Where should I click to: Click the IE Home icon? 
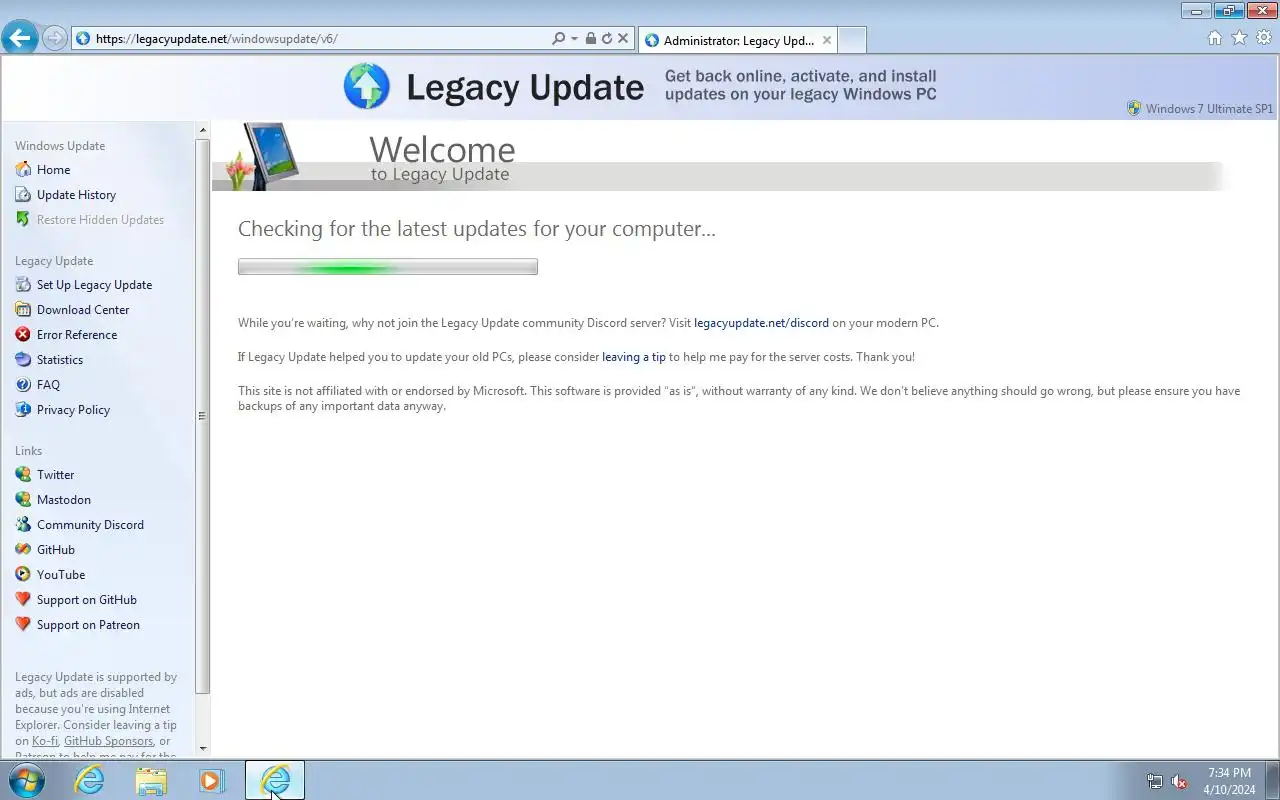click(1215, 38)
